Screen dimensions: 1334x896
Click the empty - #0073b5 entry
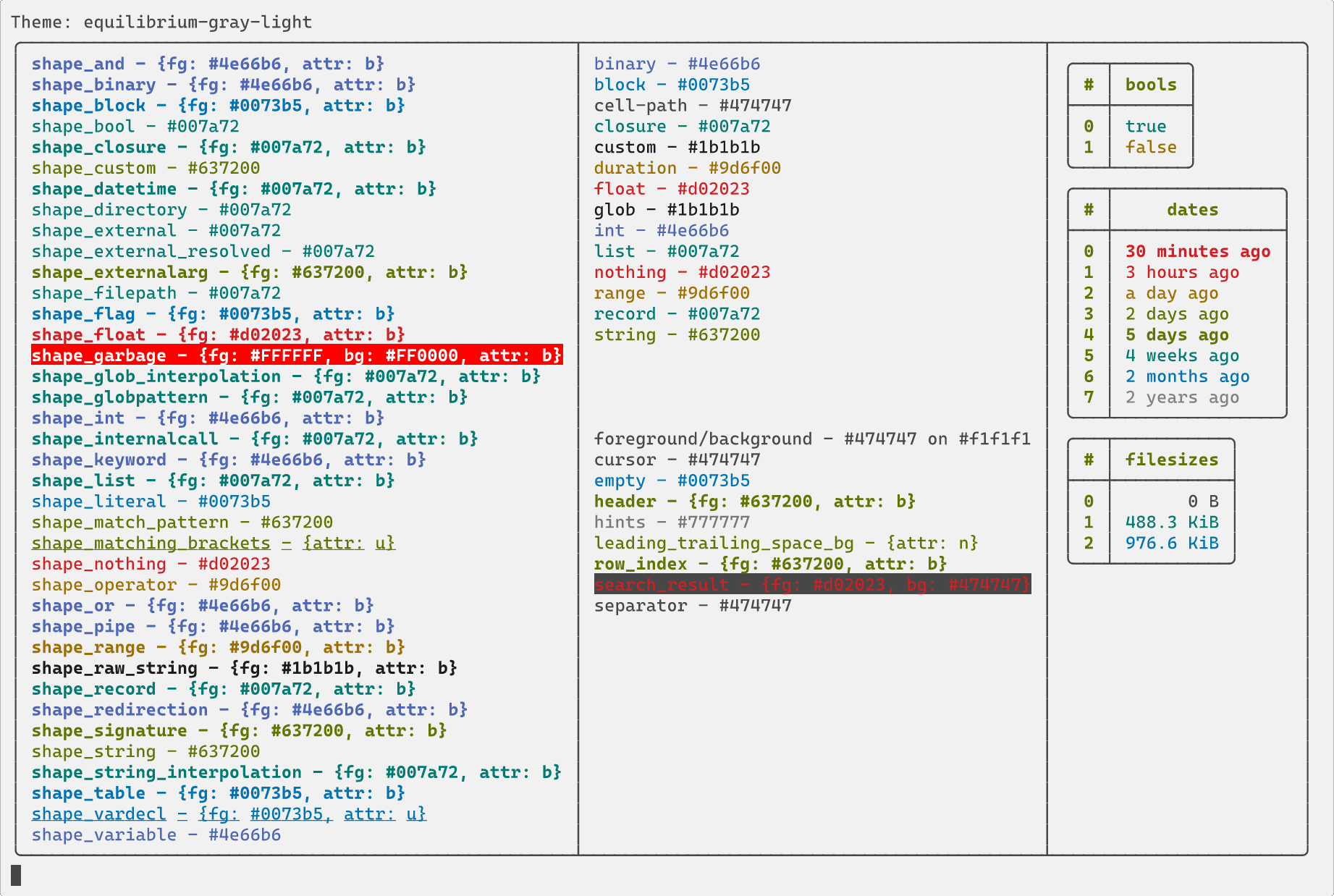pos(672,481)
